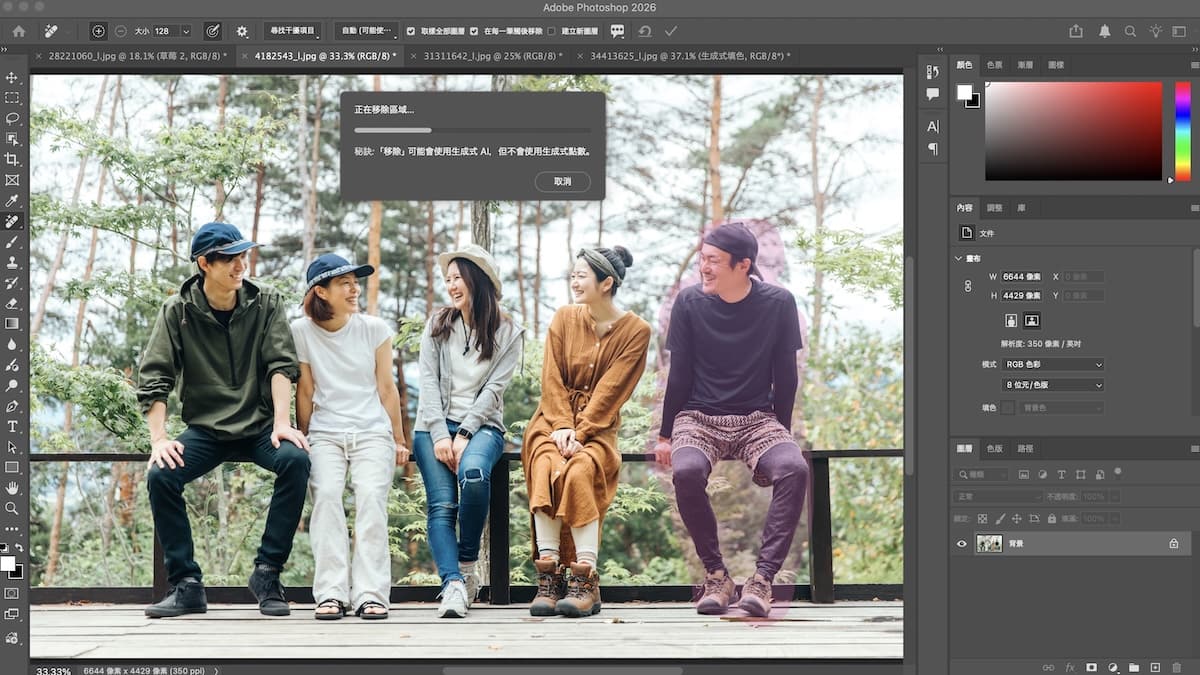Open the RGB 色彩 mode dropdown
1200x675 pixels.
click(1053, 365)
